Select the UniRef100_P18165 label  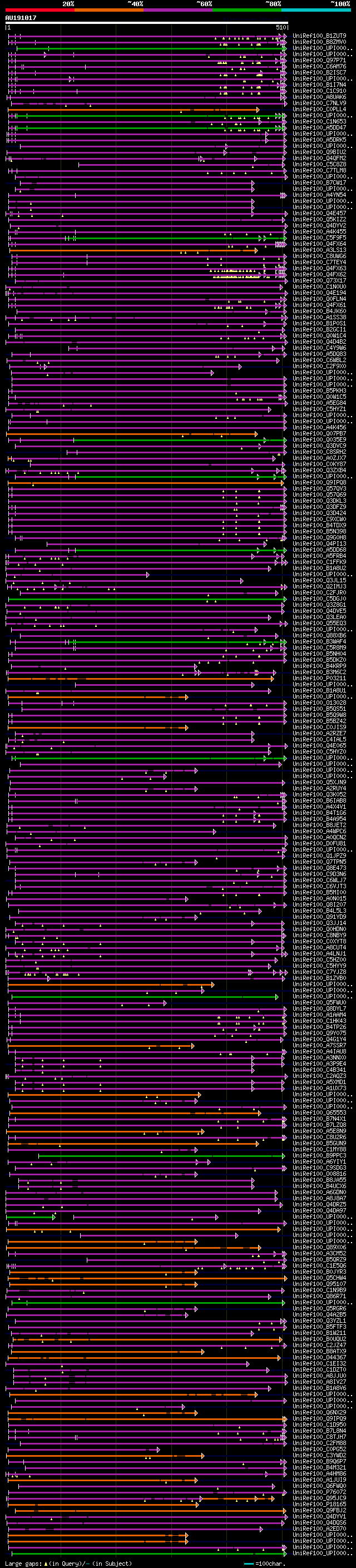319,1504
